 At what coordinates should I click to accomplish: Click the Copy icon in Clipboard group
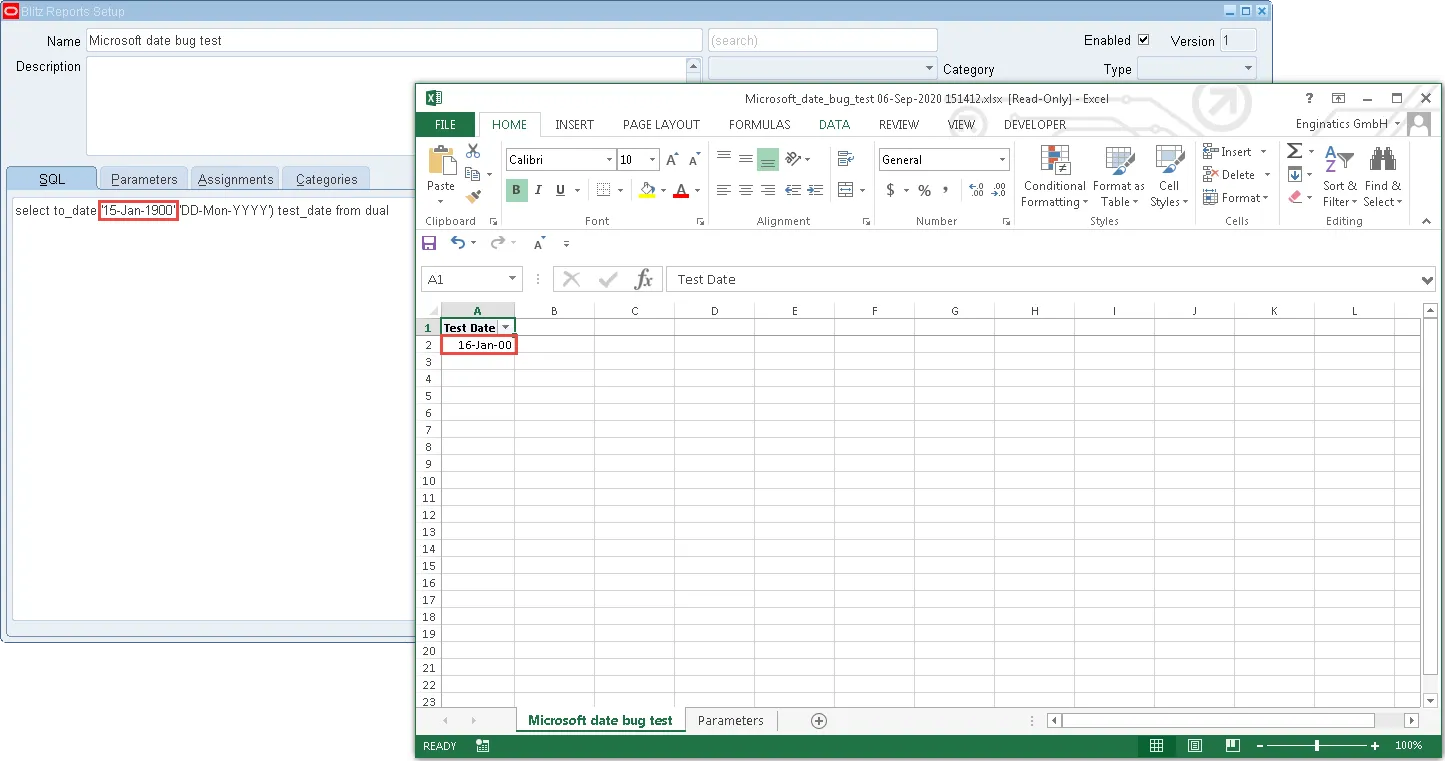pos(473,174)
